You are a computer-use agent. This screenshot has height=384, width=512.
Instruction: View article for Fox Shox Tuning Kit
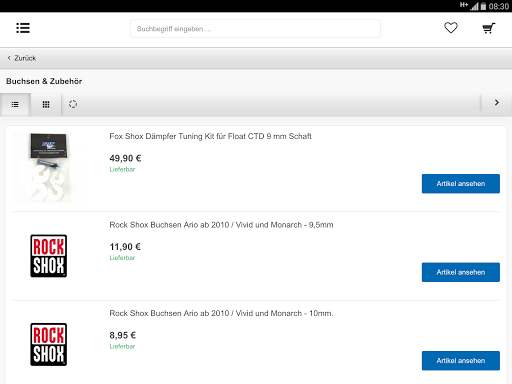click(461, 184)
